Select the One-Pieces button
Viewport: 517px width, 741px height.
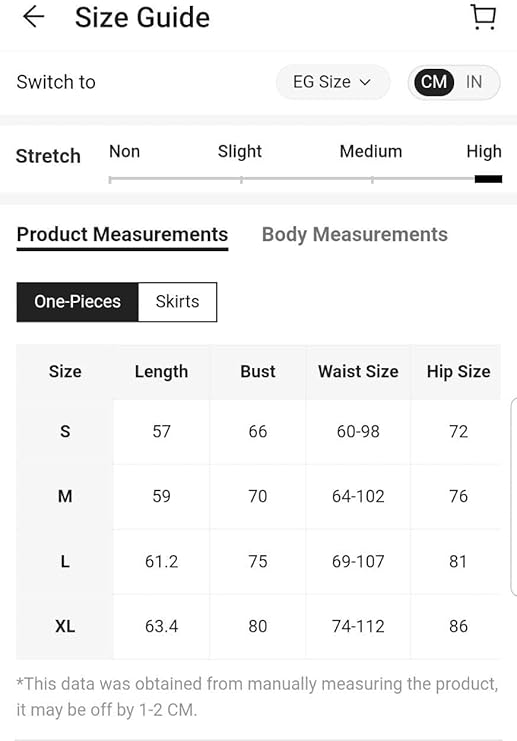pyautogui.click(x=78, y=302)
